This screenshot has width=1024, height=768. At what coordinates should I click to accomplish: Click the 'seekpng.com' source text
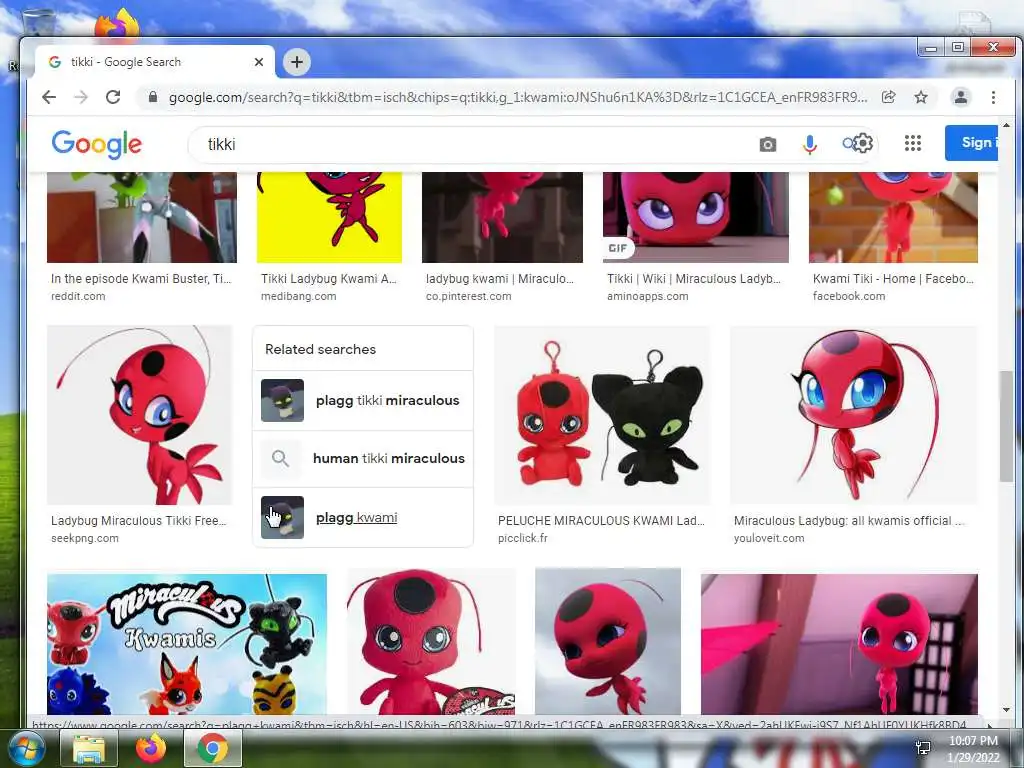(x=85, y=538)
